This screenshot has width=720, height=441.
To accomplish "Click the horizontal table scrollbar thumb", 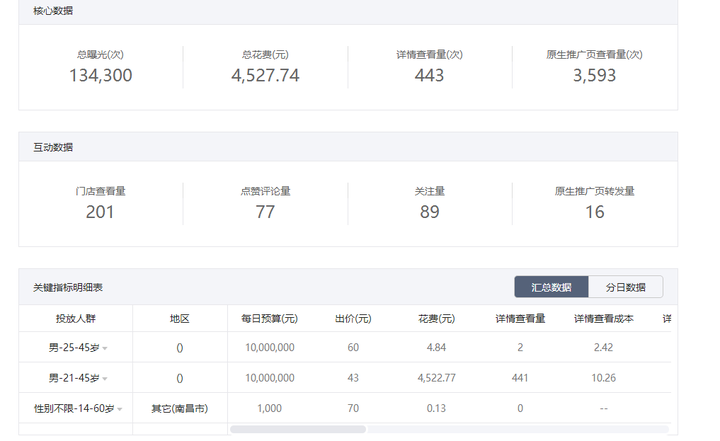I will click(298, 429).
